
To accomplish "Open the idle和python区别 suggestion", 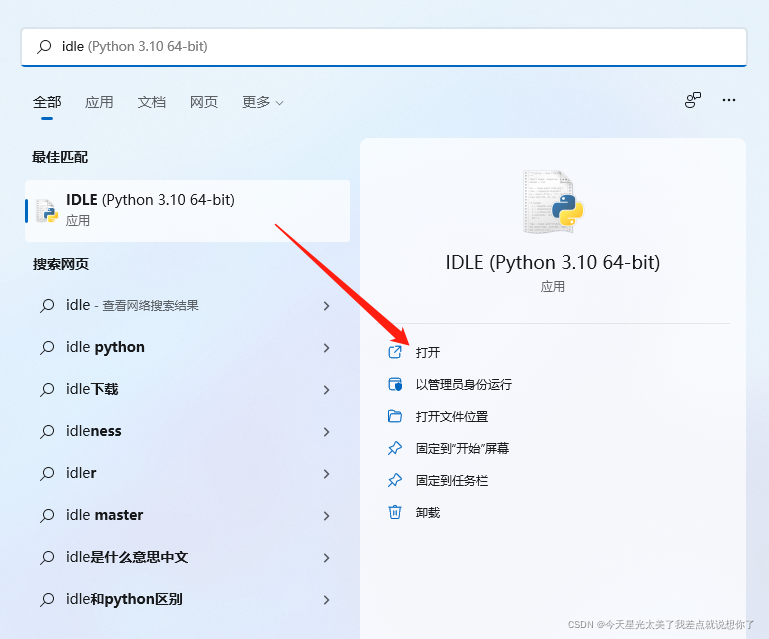I will (x=187, y=599).
